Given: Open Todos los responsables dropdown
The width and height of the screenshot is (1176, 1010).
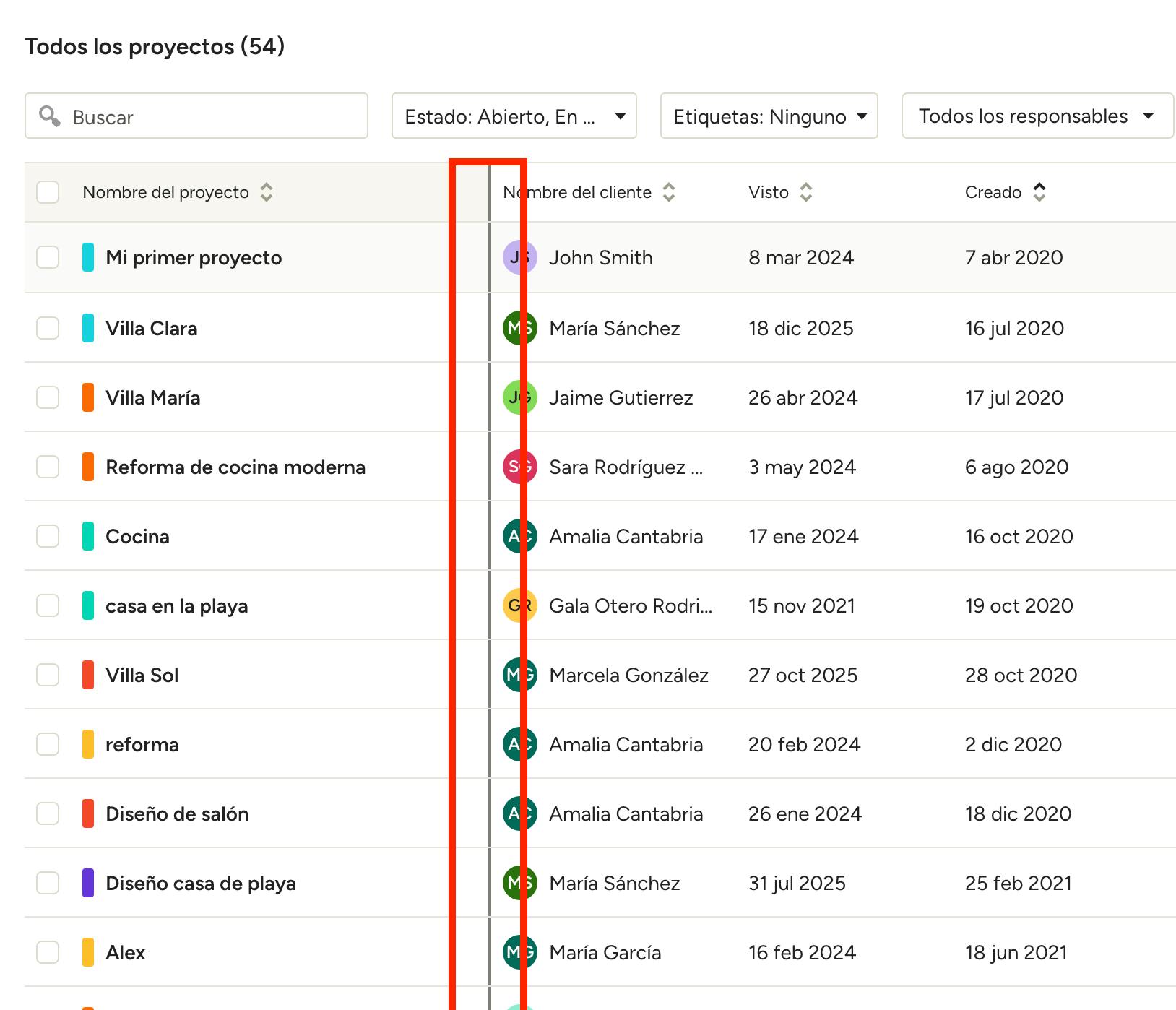Looking at the screenshot, I should click(x=1037, y=116).
